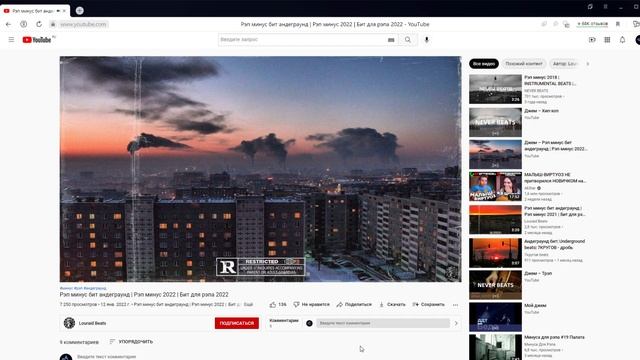Reload the page with the refresh icon
This screenshot has height=360, width=640.
[39, 24]
